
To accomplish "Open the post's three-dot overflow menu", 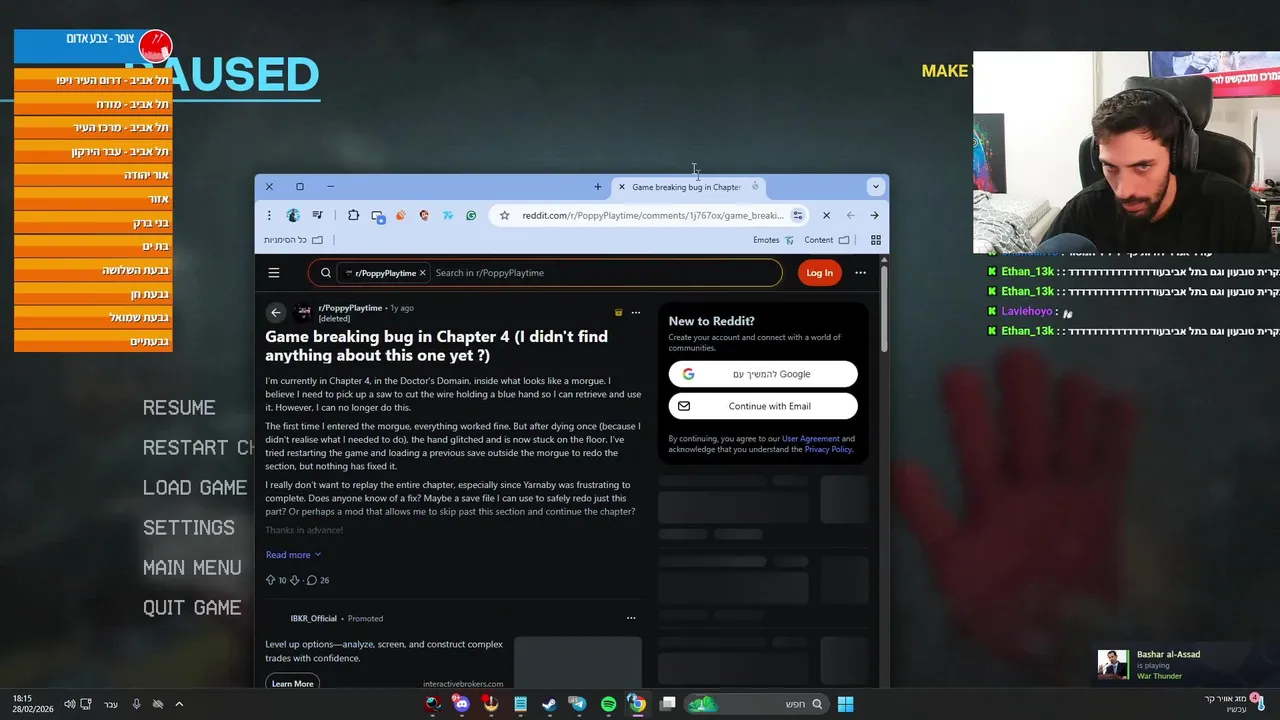I will click(635, 313).
